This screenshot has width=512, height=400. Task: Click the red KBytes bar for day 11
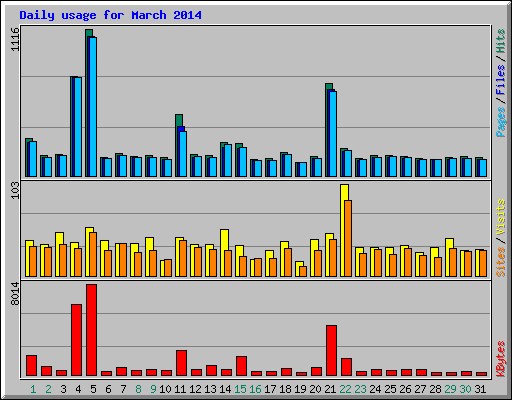click(x=181, y=363)
